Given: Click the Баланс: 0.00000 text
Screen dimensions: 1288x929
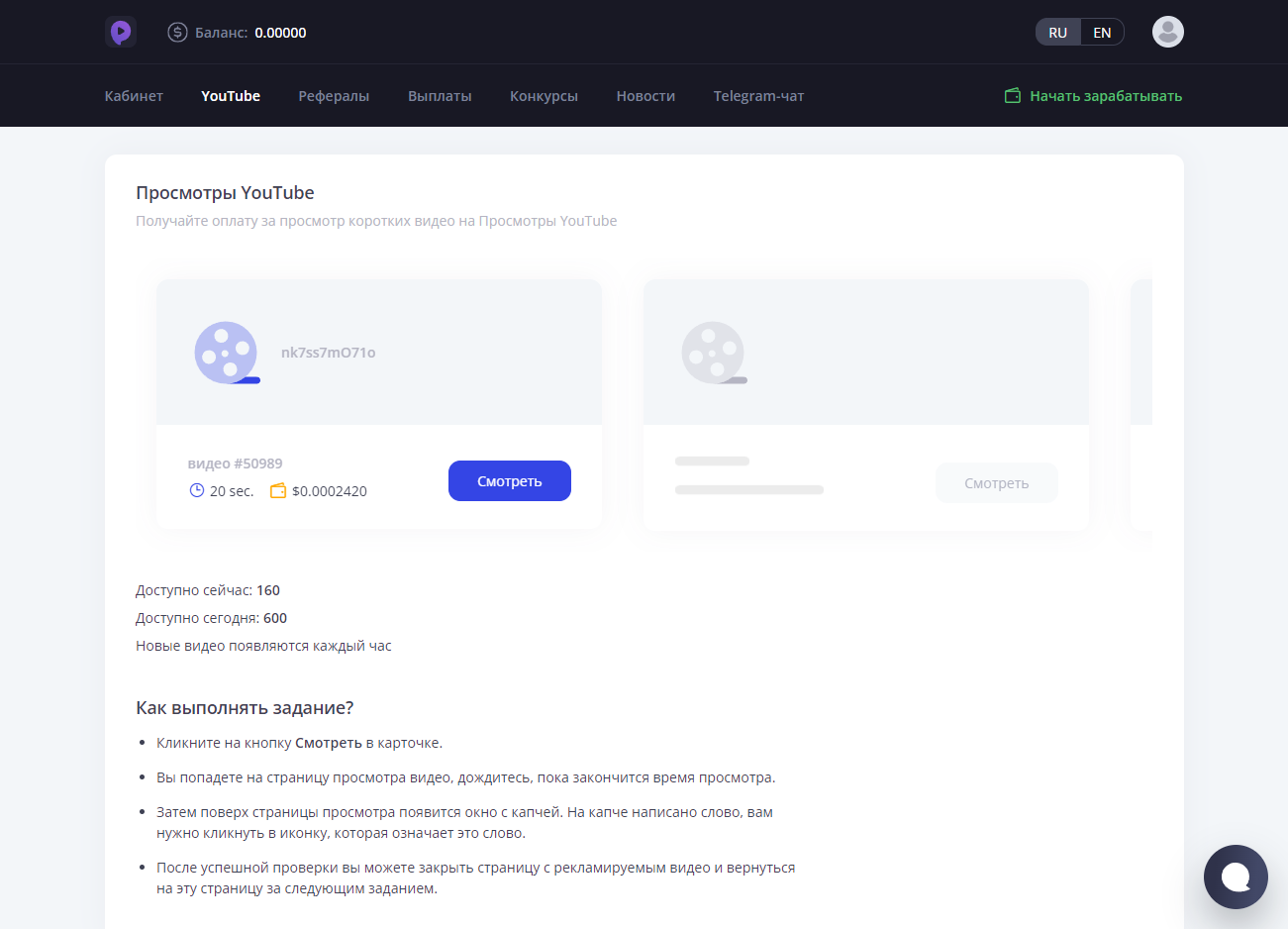Looking at the screenshot, I should pos(250,33).
